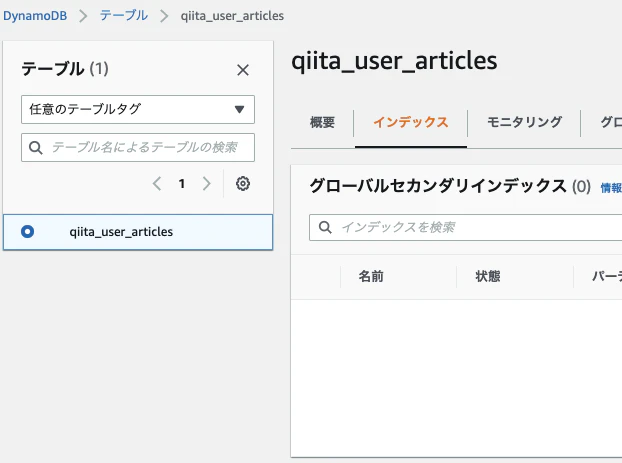Viewport: 622px width, 463px height.
Task: Close the テーブル side panel
Action: (x=243, y=70)
